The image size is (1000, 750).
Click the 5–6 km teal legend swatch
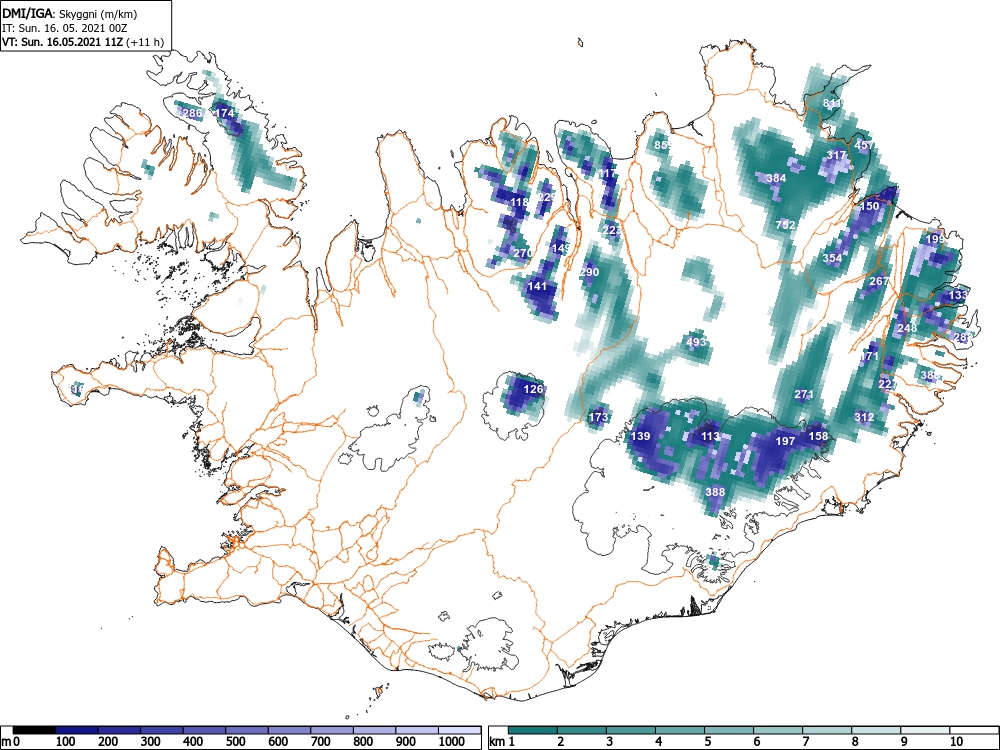(729, 730)
